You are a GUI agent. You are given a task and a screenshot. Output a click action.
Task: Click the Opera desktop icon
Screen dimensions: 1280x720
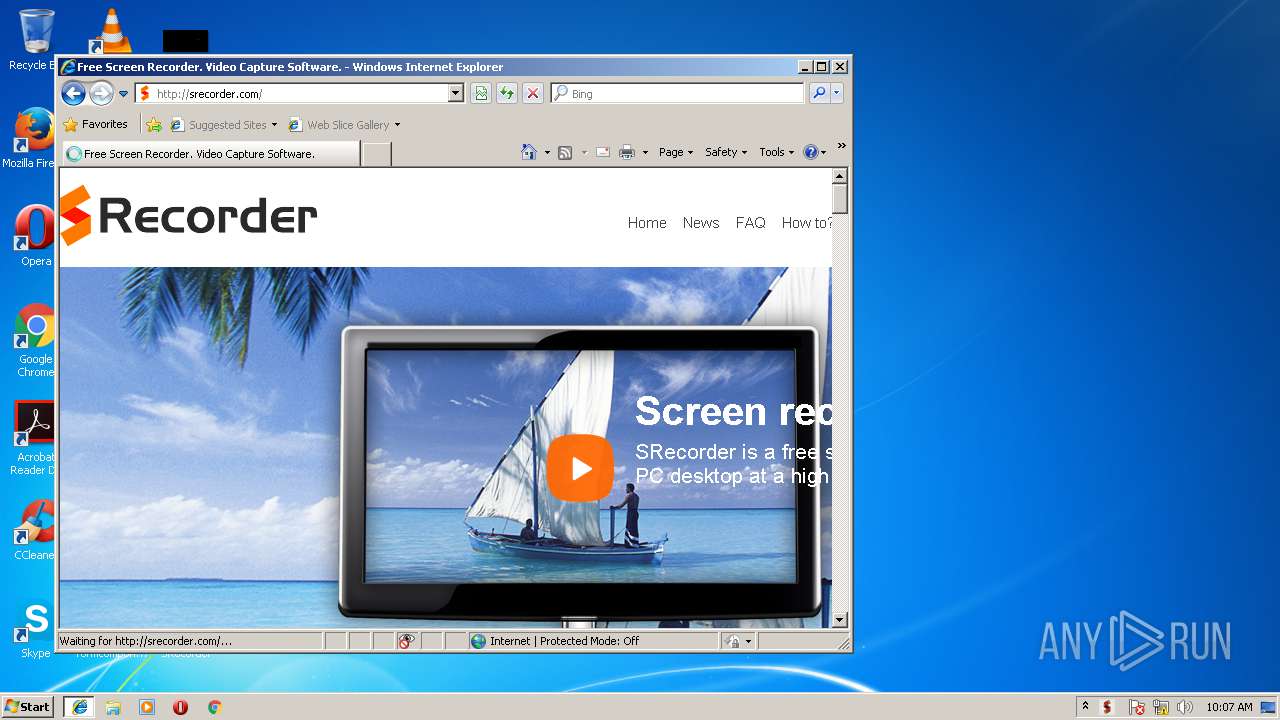click(35, 236)
